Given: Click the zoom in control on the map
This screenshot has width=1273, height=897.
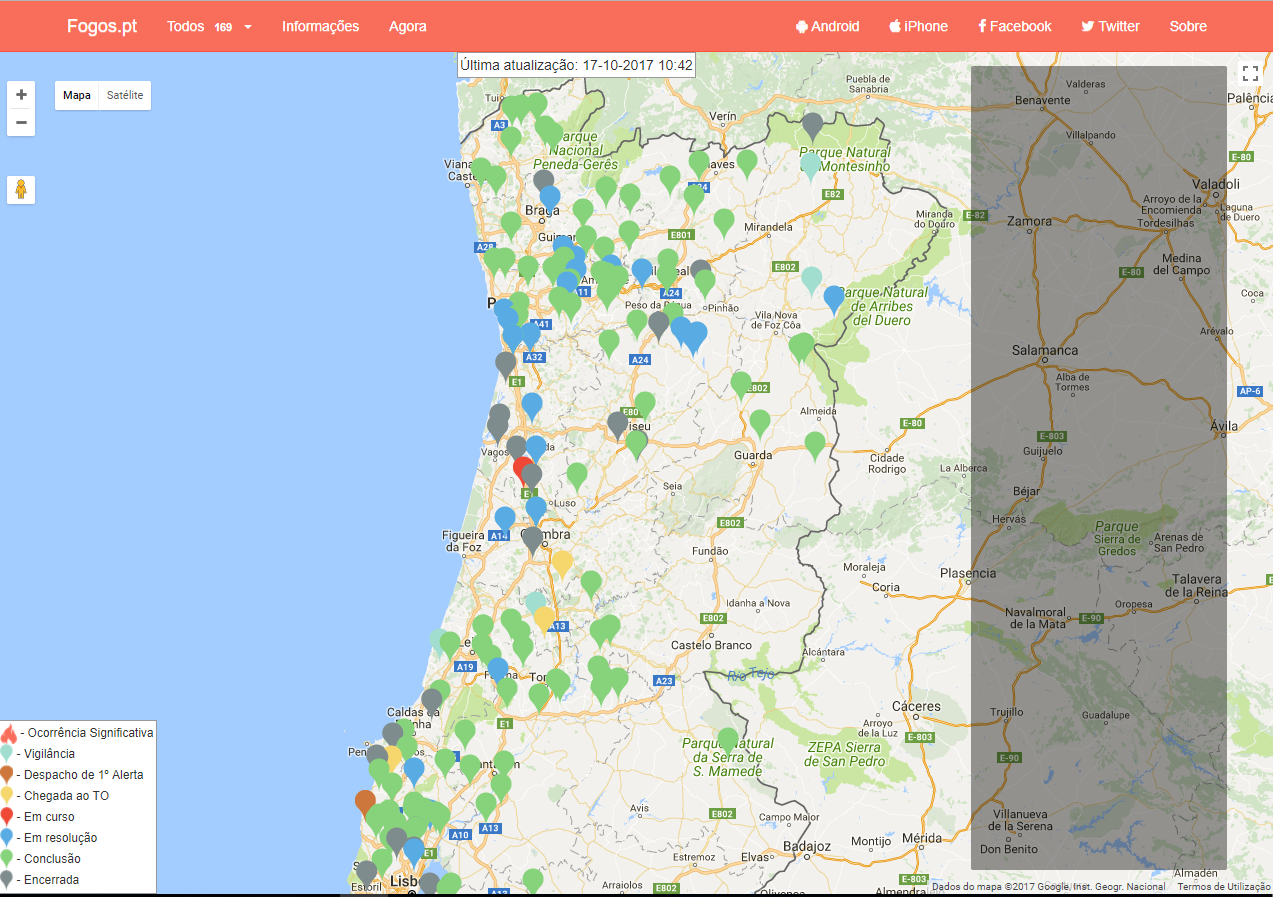Looking at the screenshot, I should pyautogui.click(x=20, y=93).
